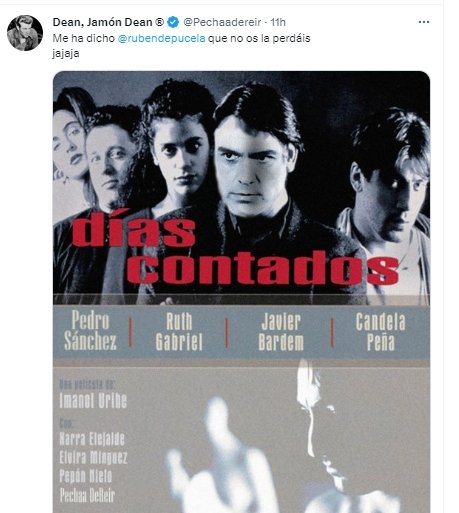Click the @Pechaadereir handle
The width and height of the screenshot is (459, 513).
[x=222, y=22]
